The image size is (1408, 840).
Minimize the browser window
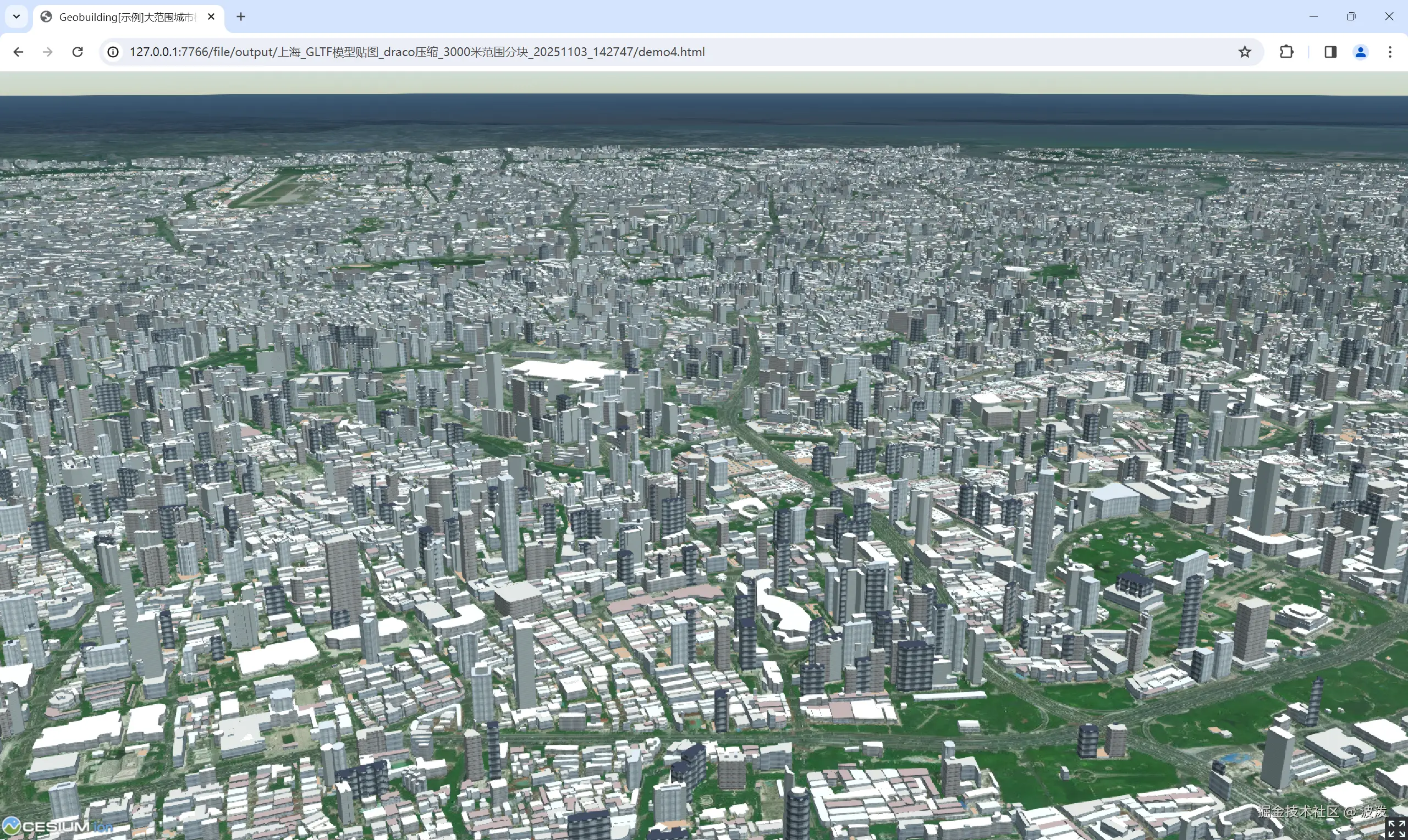point(1313,16)
